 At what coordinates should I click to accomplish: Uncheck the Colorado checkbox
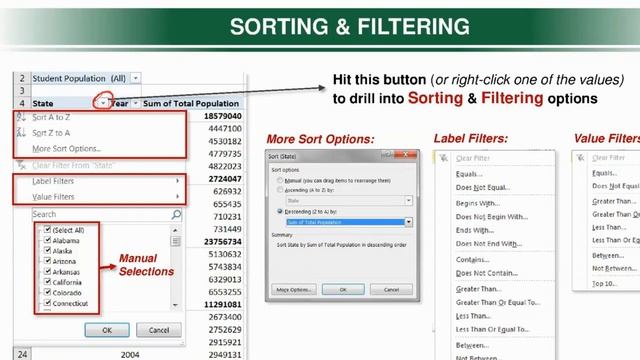tap(47, 292)
